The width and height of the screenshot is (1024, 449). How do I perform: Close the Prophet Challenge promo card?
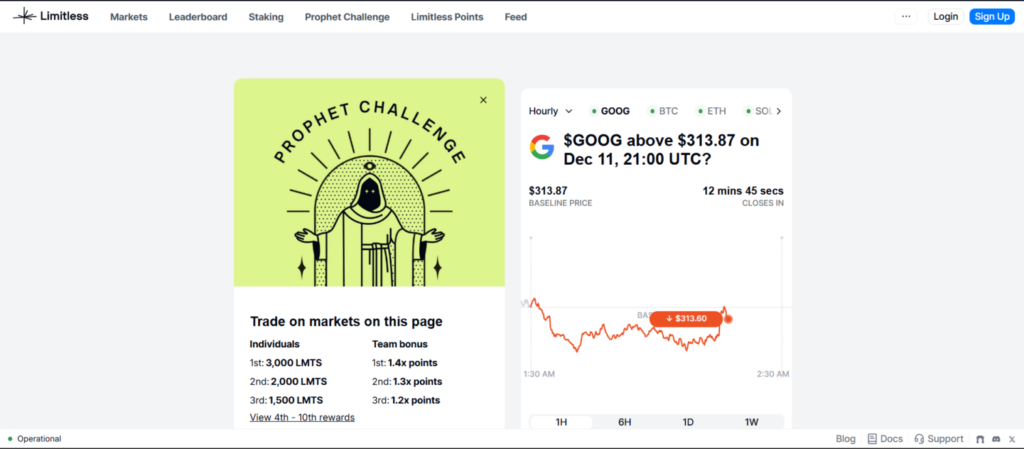tap(483, 100)
